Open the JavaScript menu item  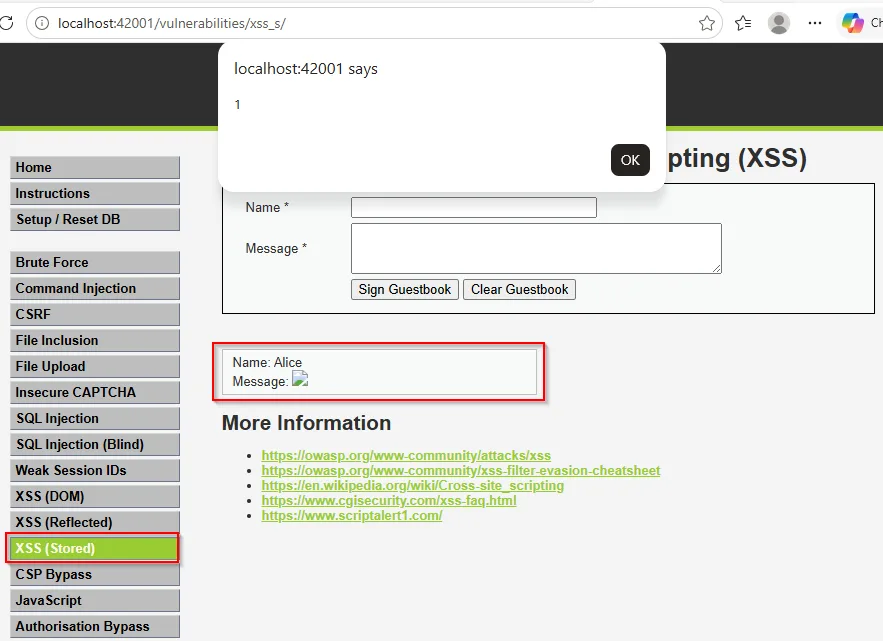pos(95,600)
